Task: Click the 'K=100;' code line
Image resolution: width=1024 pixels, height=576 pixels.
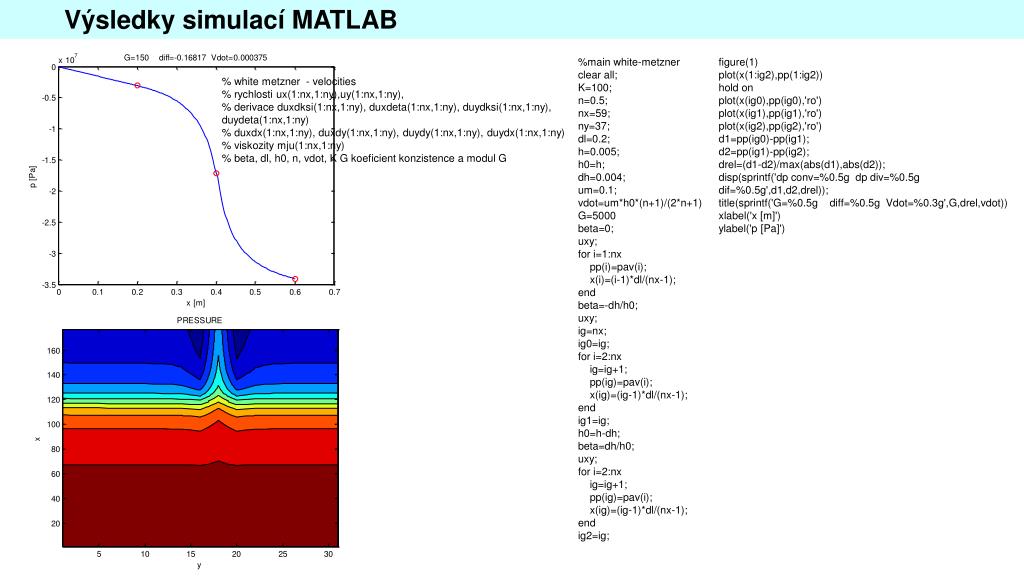Action: (x=594, y=88)
